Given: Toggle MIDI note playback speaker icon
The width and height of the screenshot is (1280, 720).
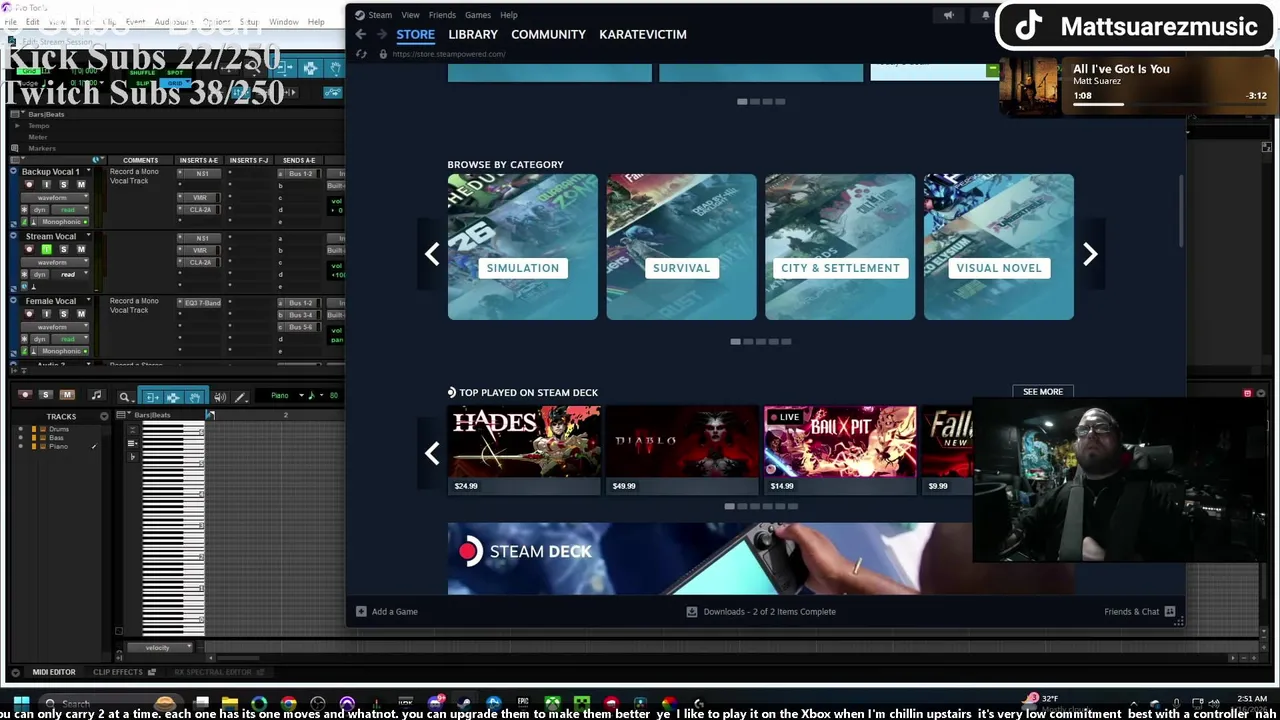Looking at the screenshot, I should (220, 397).
